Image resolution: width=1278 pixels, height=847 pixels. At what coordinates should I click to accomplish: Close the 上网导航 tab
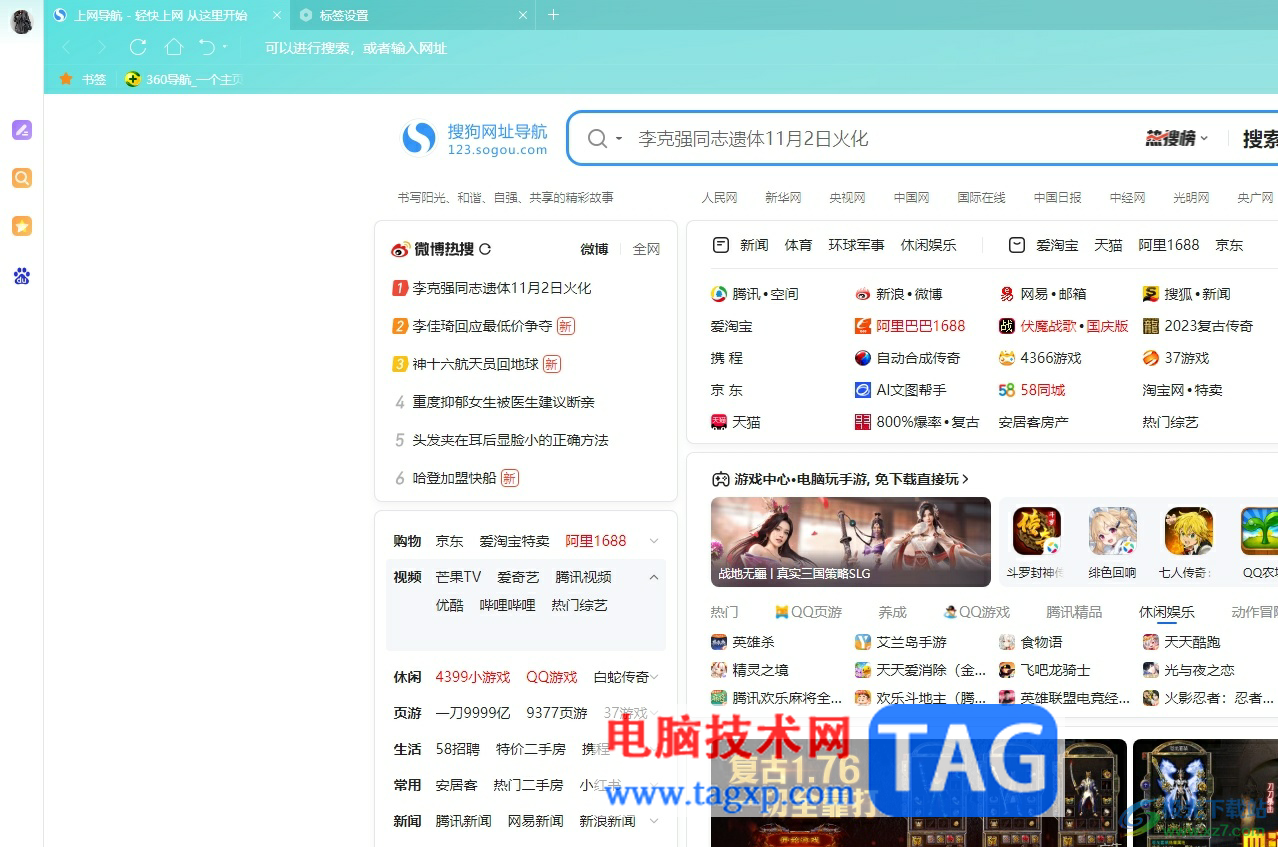[277, 15]
